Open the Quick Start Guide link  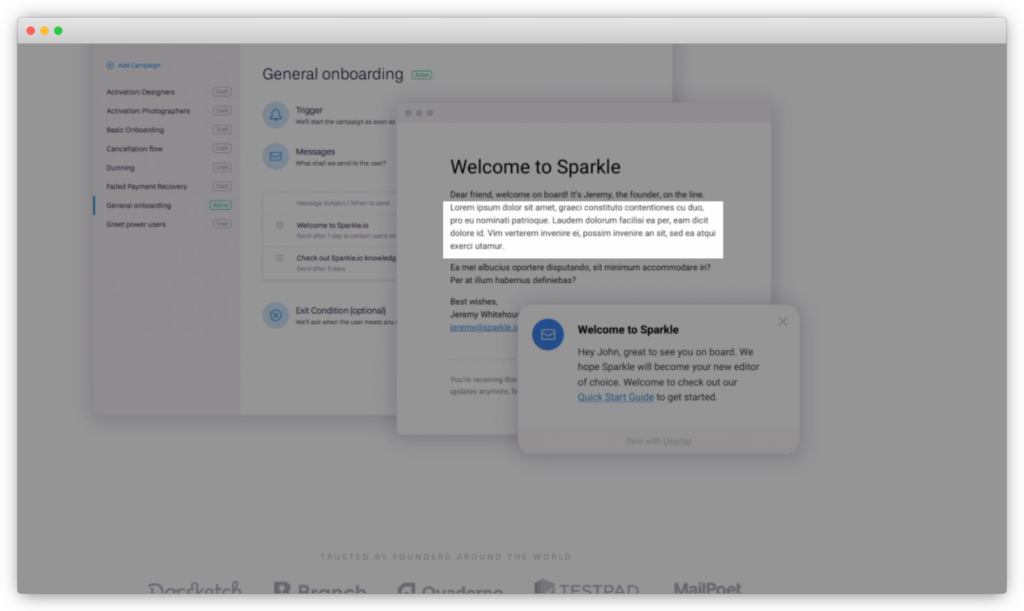(x=615, y=397)
